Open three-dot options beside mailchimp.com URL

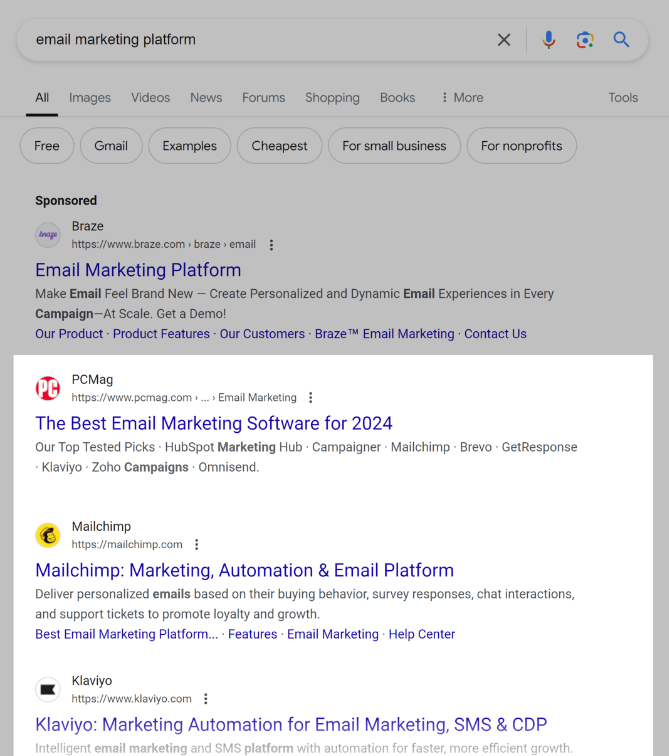[x=197, y=545]
